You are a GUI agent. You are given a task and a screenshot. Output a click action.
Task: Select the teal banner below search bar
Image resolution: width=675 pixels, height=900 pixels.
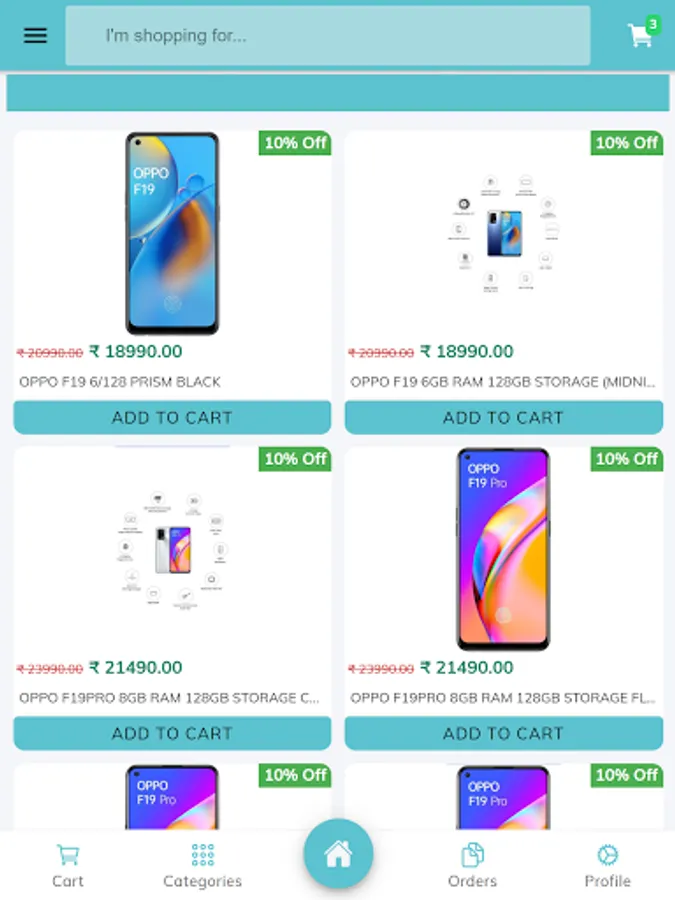coord(338,92)
